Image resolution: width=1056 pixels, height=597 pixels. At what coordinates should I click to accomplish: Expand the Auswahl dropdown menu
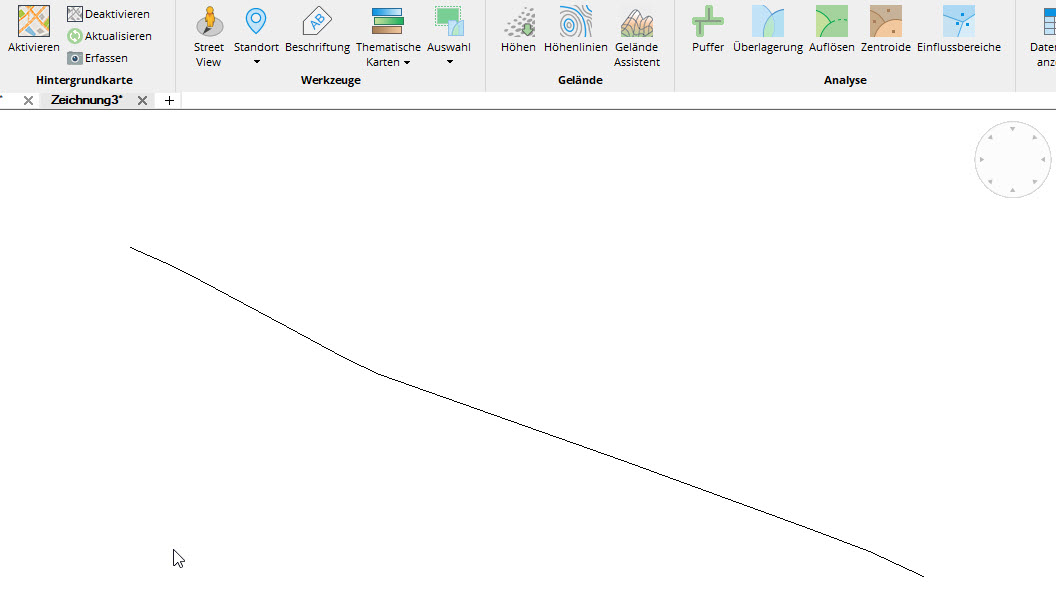(x=449, y=62)
